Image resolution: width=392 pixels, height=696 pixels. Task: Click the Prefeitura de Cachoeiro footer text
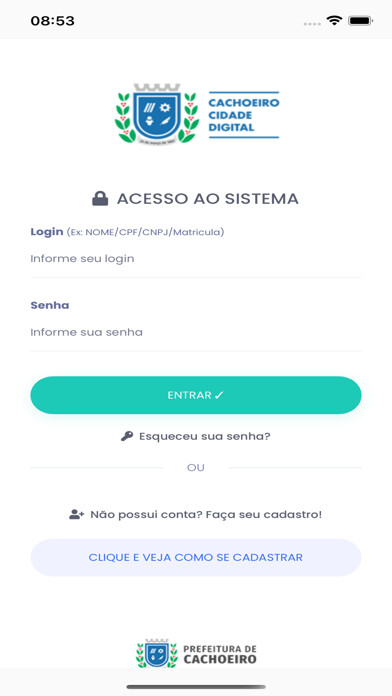pos(220,655)
